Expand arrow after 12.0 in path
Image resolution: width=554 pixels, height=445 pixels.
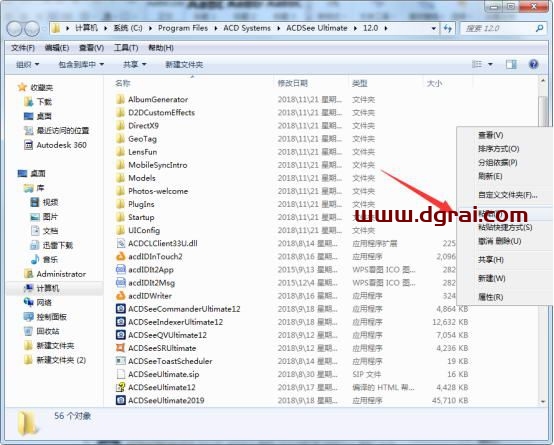pos(386,28)
